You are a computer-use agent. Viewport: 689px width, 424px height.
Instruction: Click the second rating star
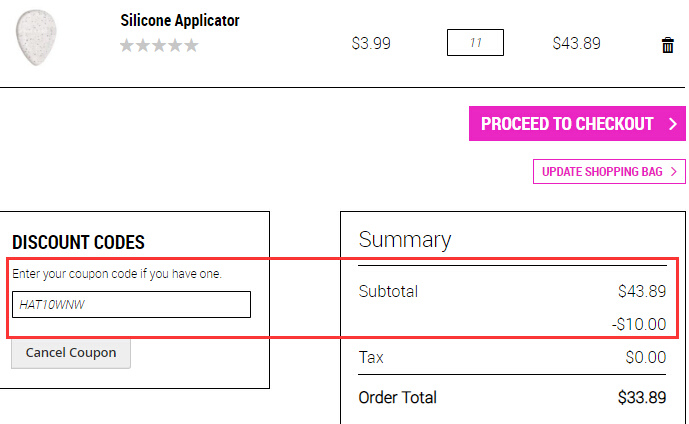(143, 45)
